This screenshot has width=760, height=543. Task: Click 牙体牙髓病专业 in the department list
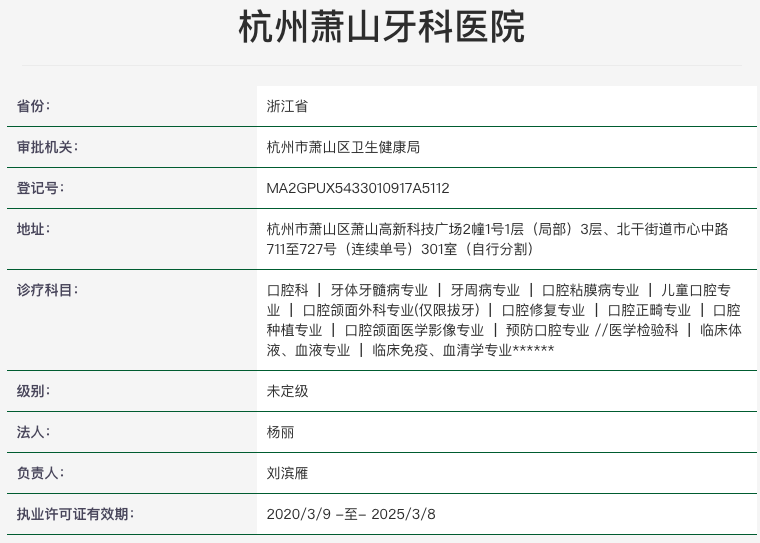[379, 290]
